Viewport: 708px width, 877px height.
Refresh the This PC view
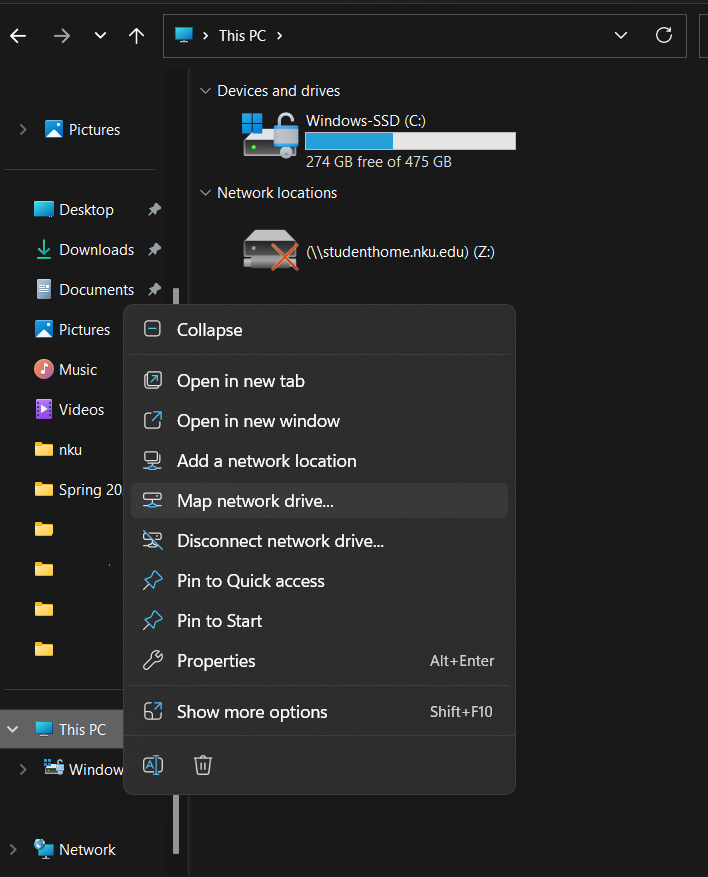tap(663, 35)
